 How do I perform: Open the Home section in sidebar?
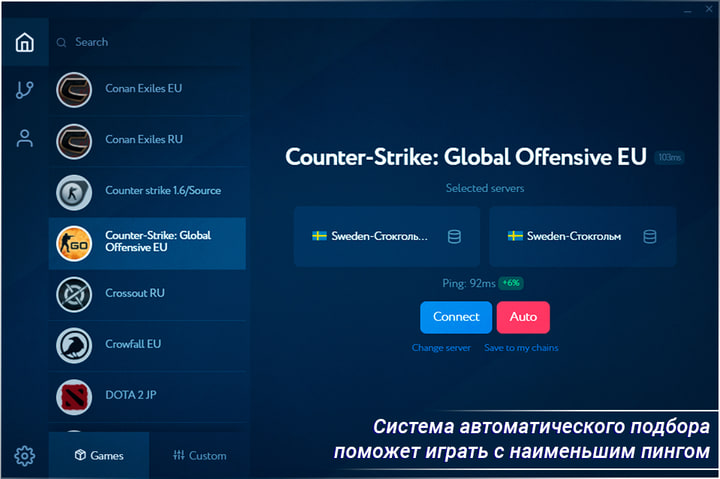click(x=25, y=42)
